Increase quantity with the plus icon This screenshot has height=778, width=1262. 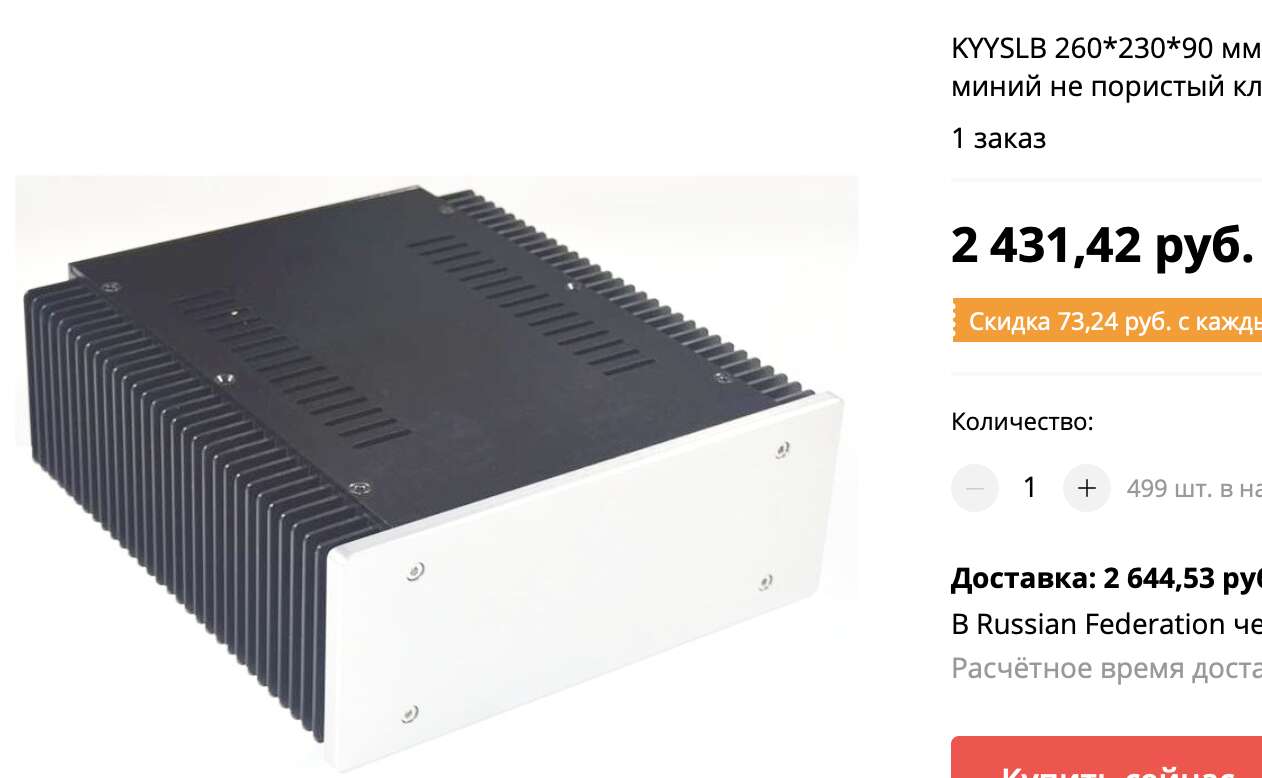(x=1087, y=488)
